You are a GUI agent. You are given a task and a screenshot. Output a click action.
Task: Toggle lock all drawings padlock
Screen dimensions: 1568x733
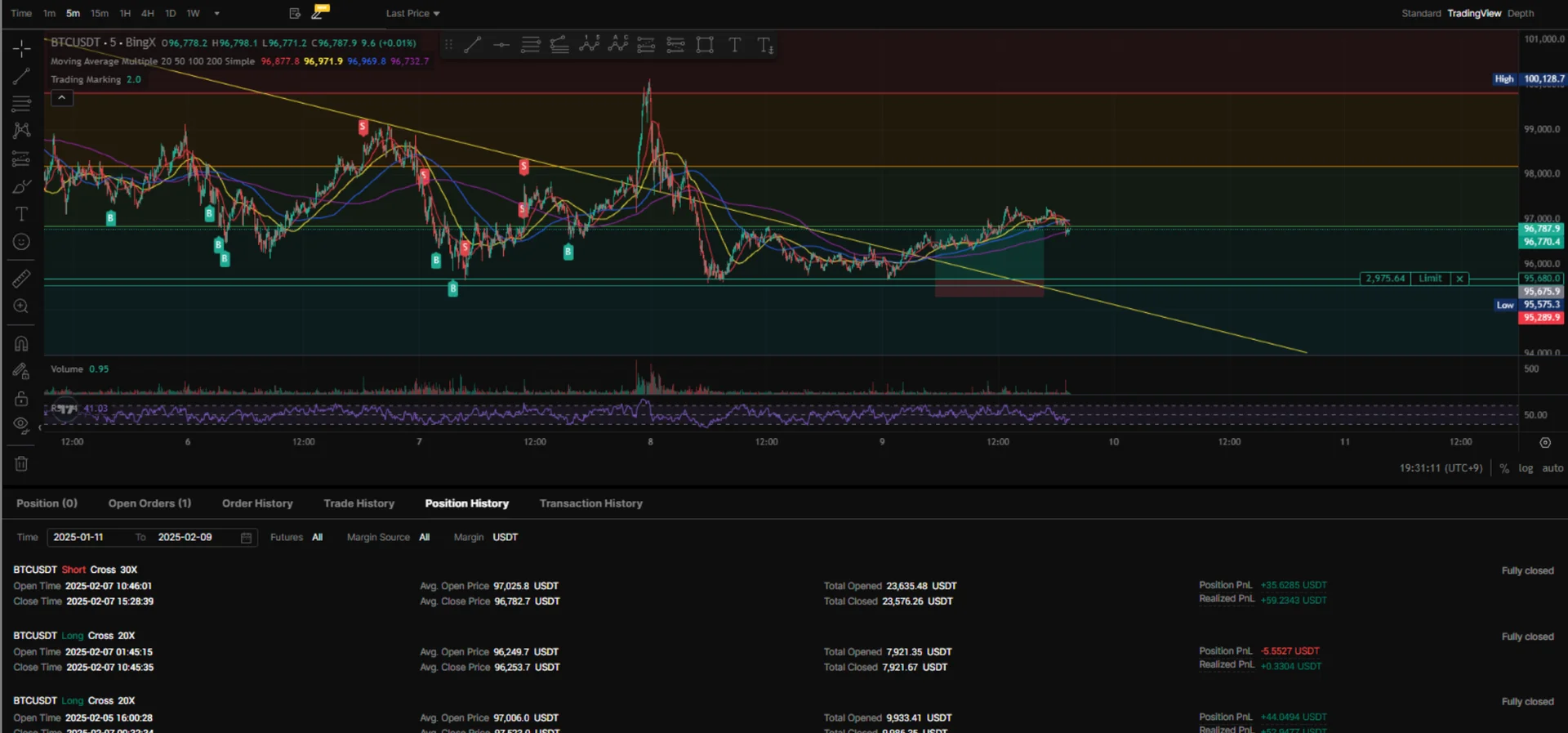21,399
